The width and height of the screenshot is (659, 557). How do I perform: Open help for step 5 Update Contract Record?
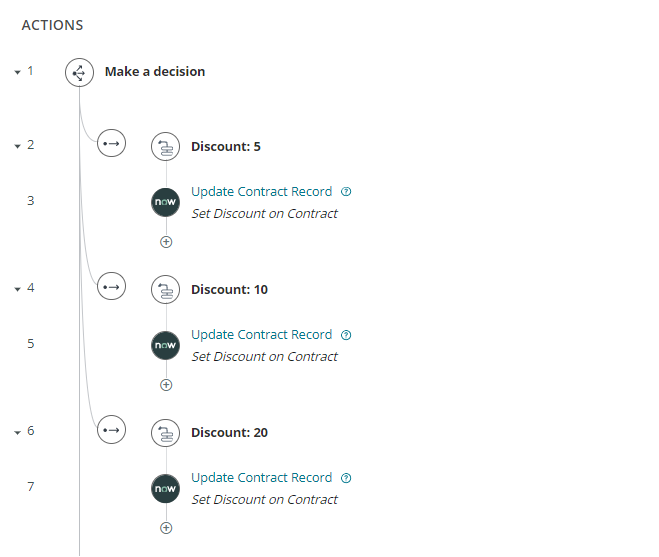coord(346,335)
